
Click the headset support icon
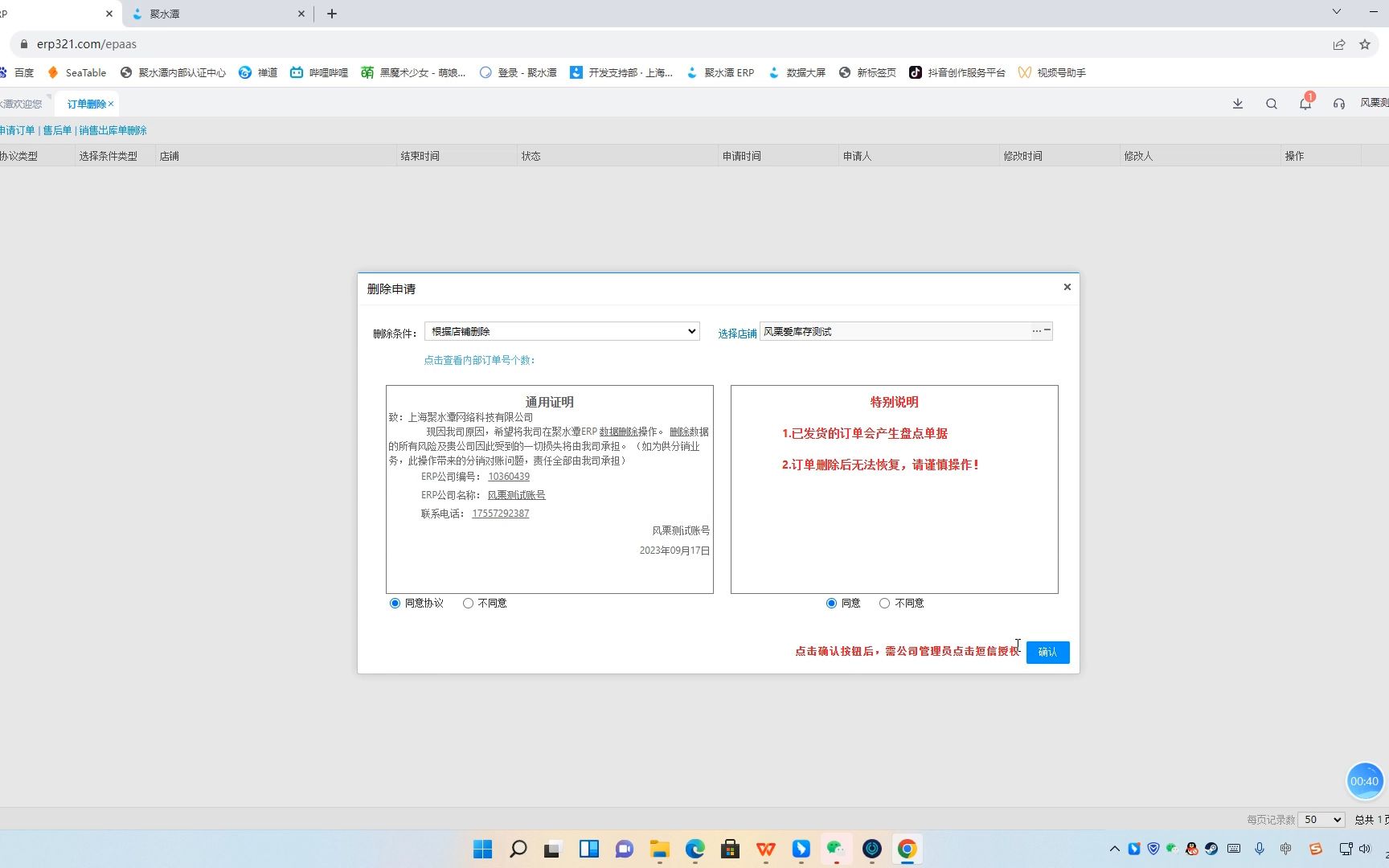[1339, 104]
